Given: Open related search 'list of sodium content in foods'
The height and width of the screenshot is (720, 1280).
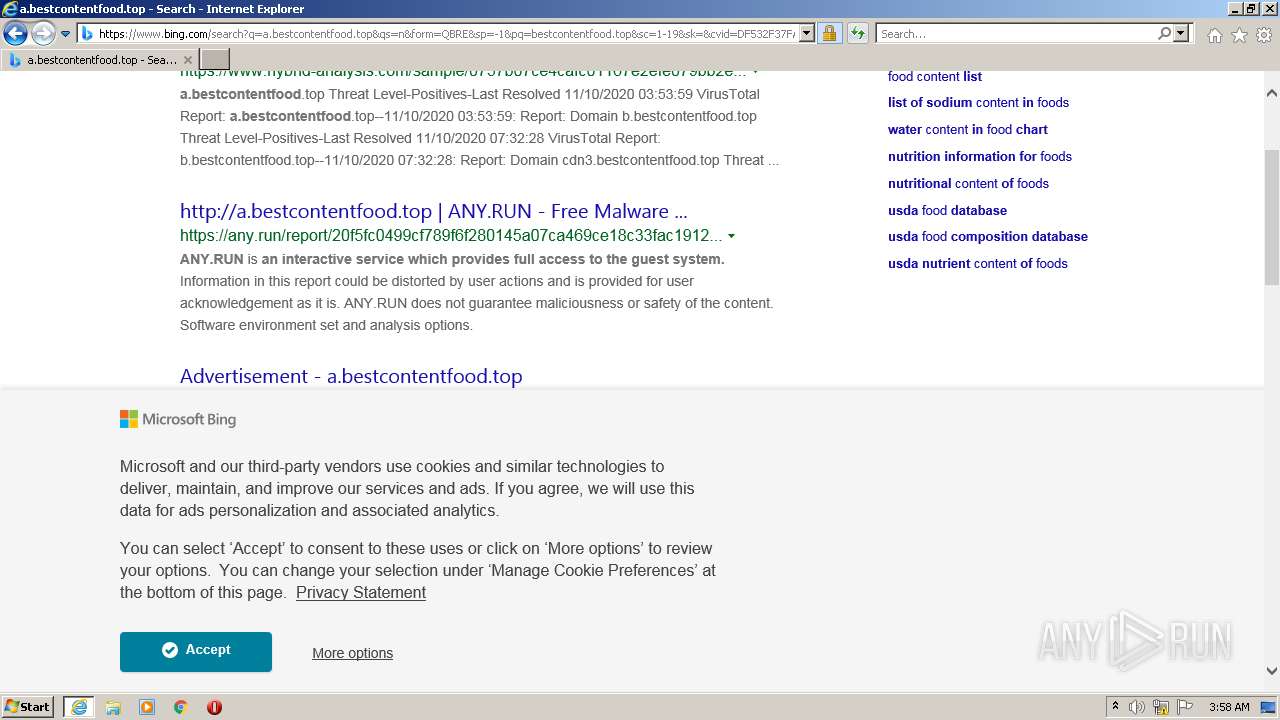Looking at the screenshot, I should [x=978, y=102].
